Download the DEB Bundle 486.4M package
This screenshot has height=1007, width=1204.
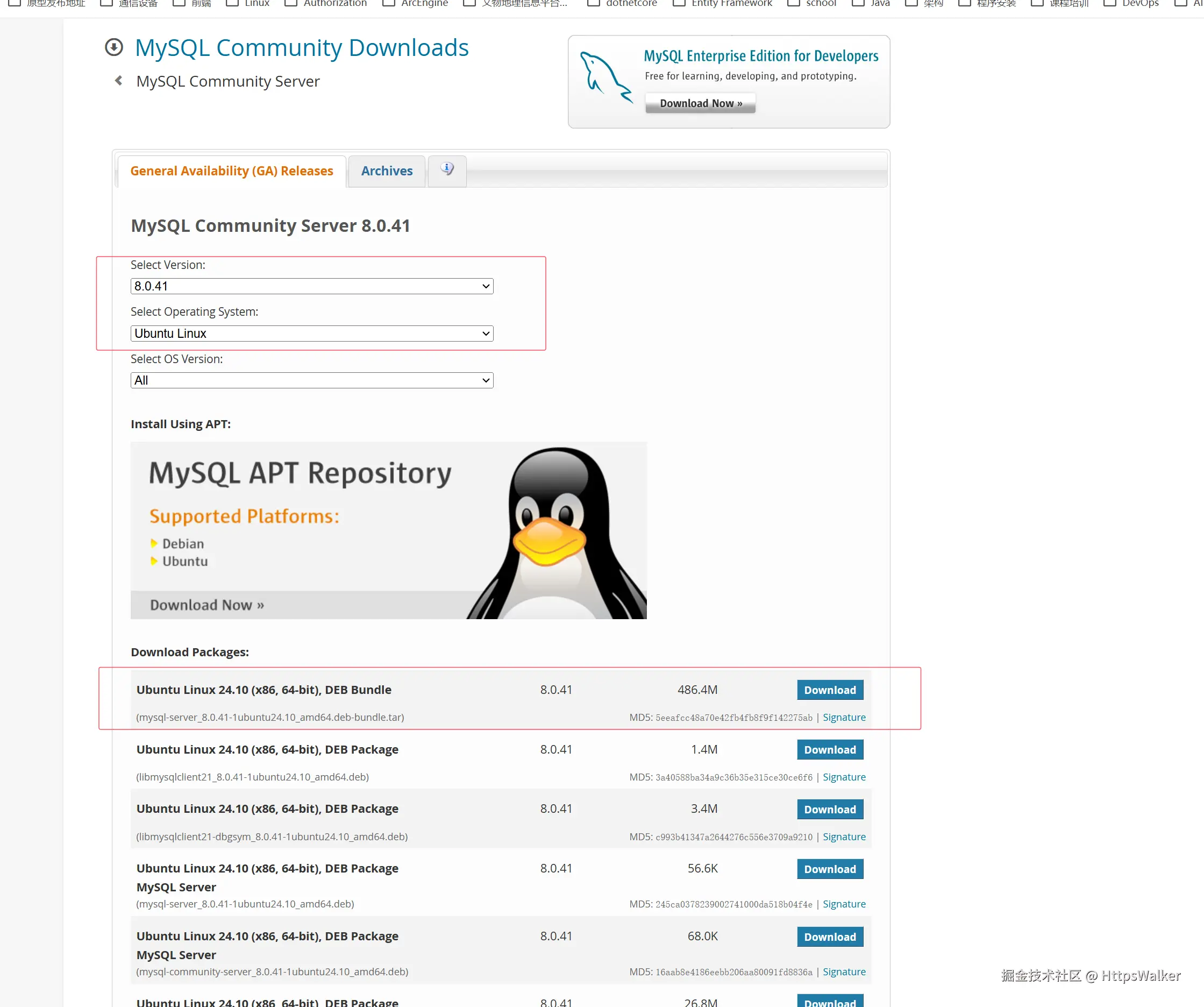click(x=829, y=690)
